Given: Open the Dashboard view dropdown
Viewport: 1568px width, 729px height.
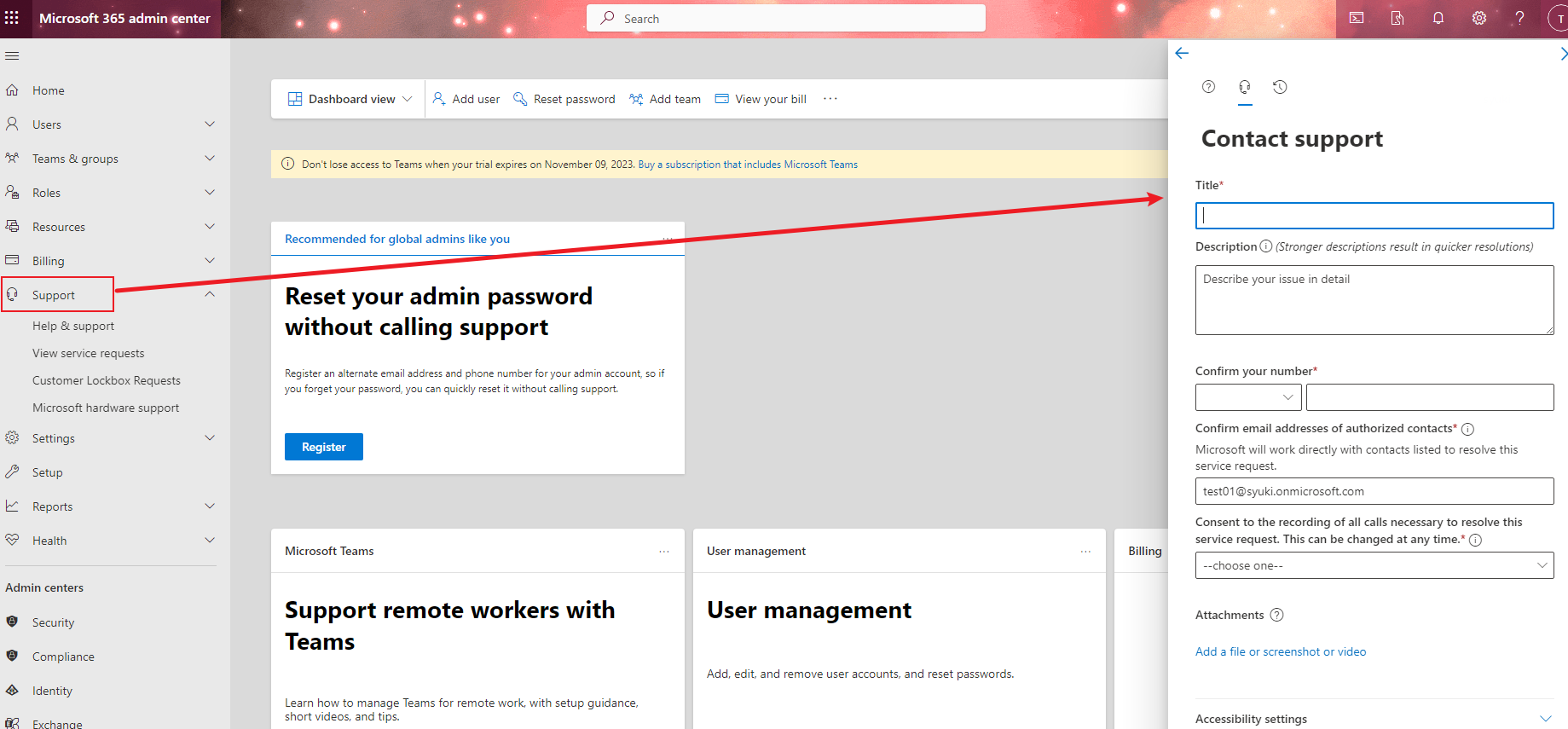Looking at the screenshot, I should tap(350, 99).
